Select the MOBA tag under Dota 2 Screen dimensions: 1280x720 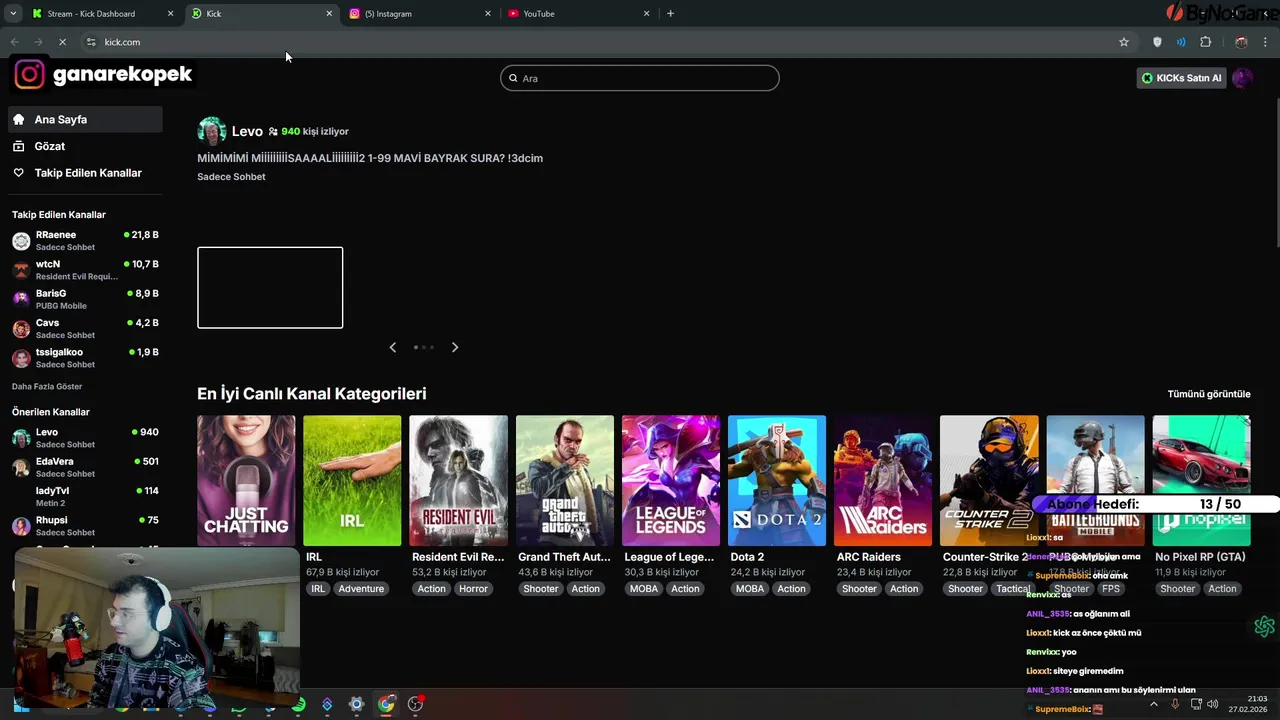[x=750, y=589]
